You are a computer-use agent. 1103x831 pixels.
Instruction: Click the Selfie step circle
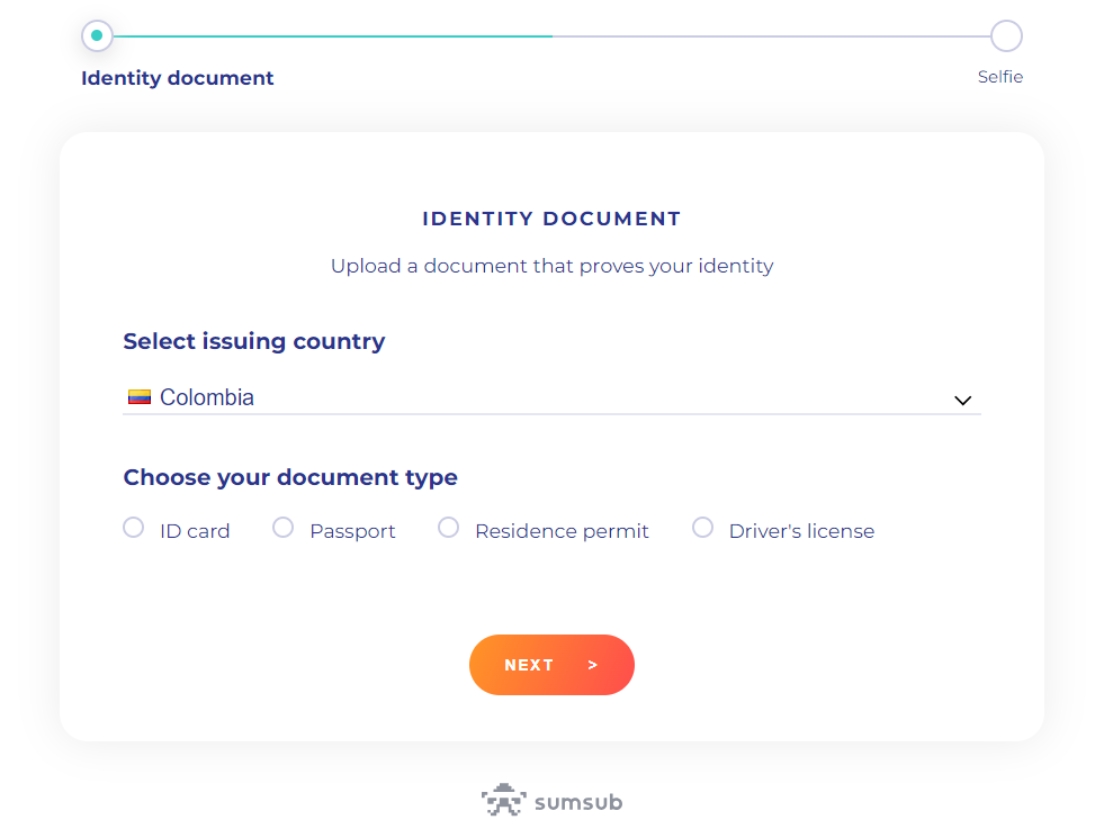1006,36
